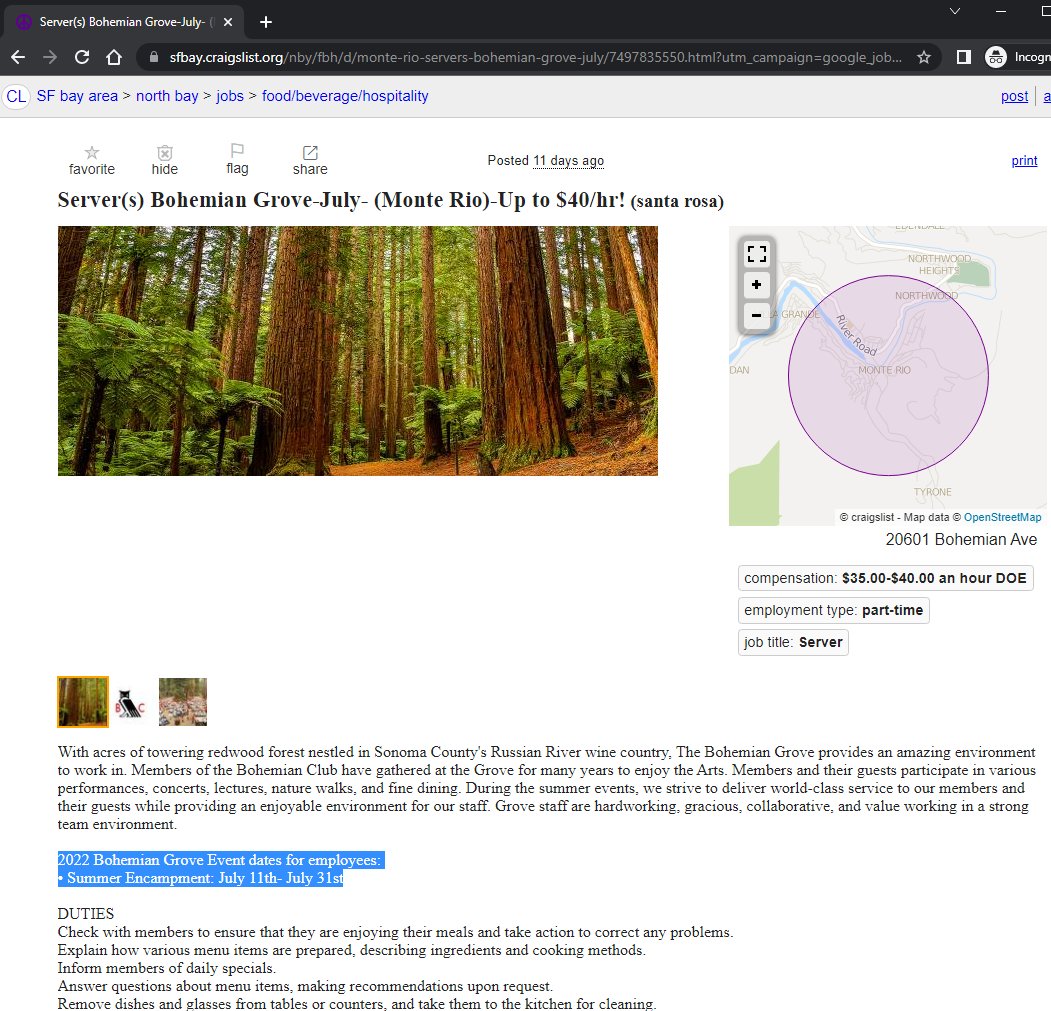Click the post link
The image size is (1051, 1011).
point(1014,97)
